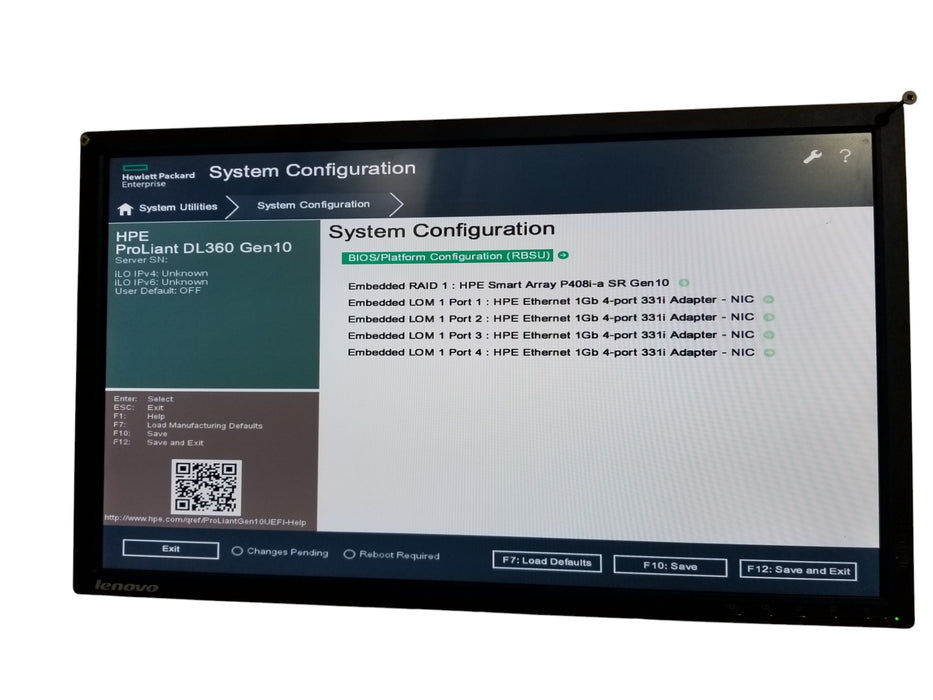The height and width of the screenshot is (700, 933).
Task: Click the chevron after System Configuration breadcrumb
Action: 396,204
